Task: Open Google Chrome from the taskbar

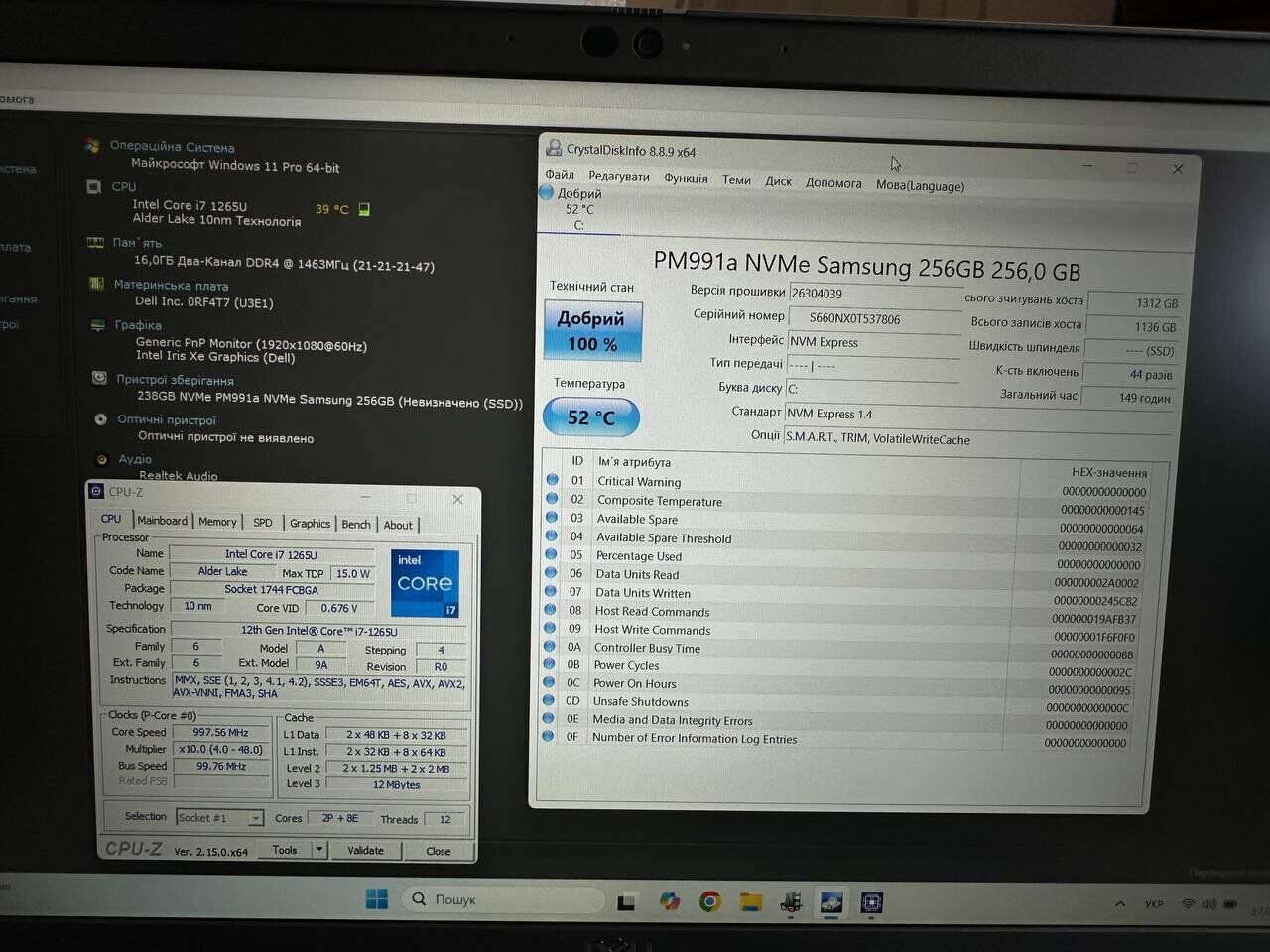Action: click(709, 901)
